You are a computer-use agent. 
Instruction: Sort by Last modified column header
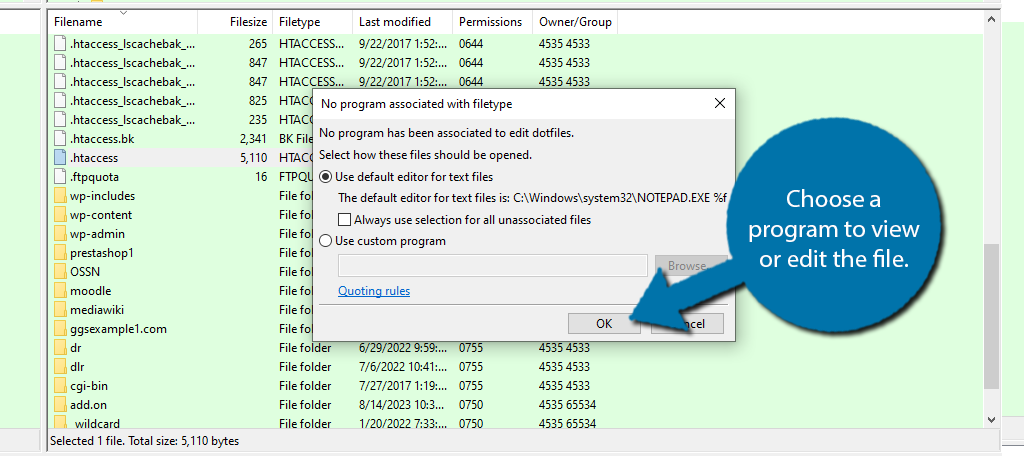click(x=394, y=21)
